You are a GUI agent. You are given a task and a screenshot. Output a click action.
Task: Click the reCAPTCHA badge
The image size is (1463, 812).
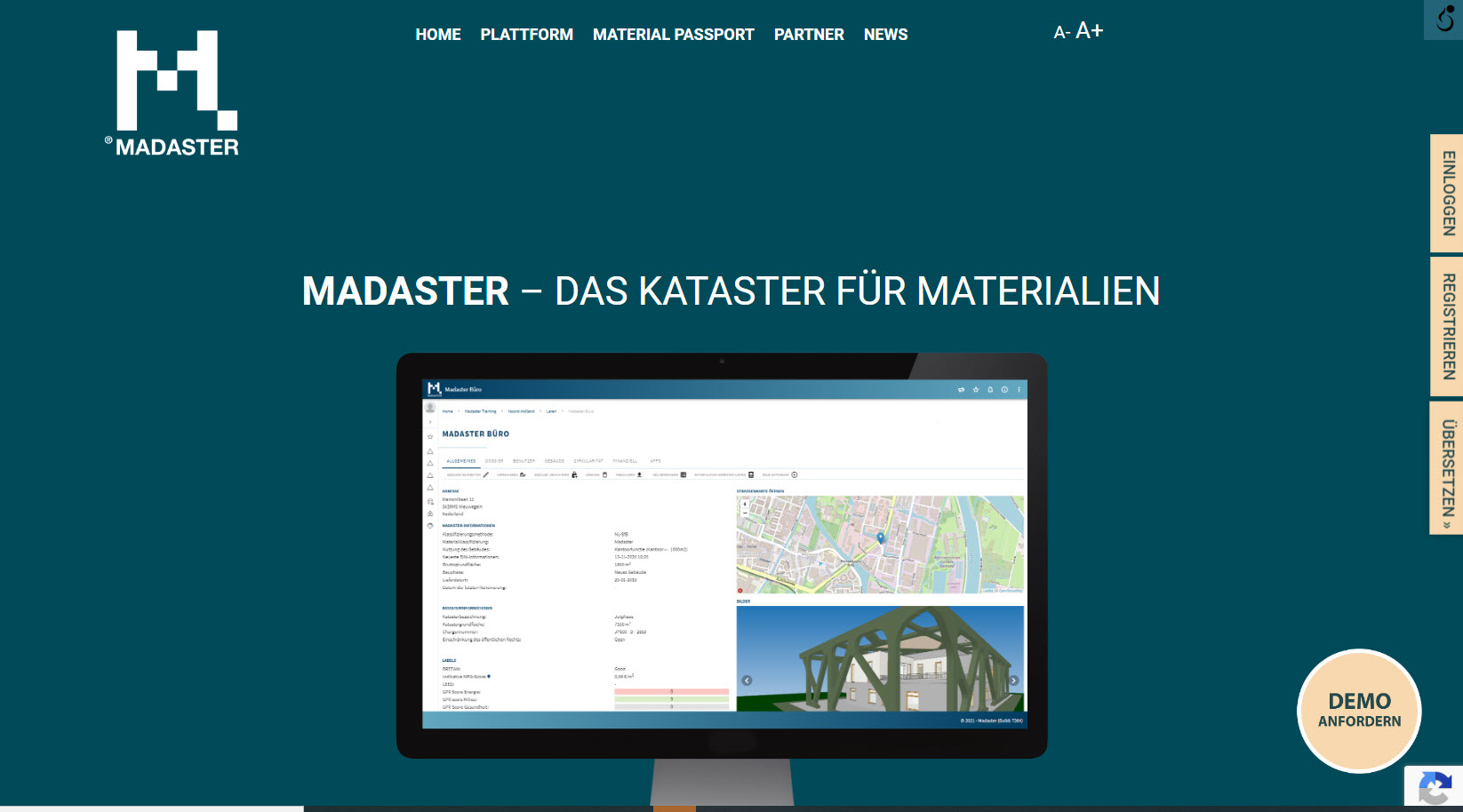coord(1435,787)
